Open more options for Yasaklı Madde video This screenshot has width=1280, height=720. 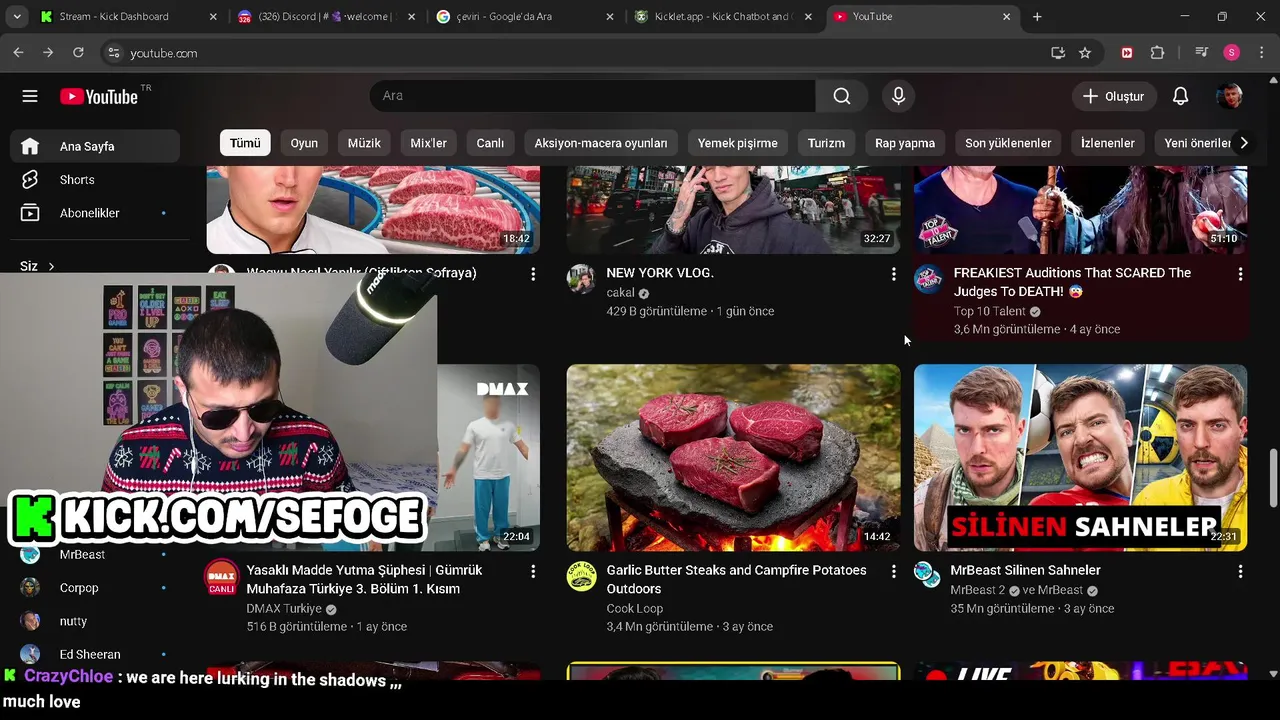coord(533,571)
